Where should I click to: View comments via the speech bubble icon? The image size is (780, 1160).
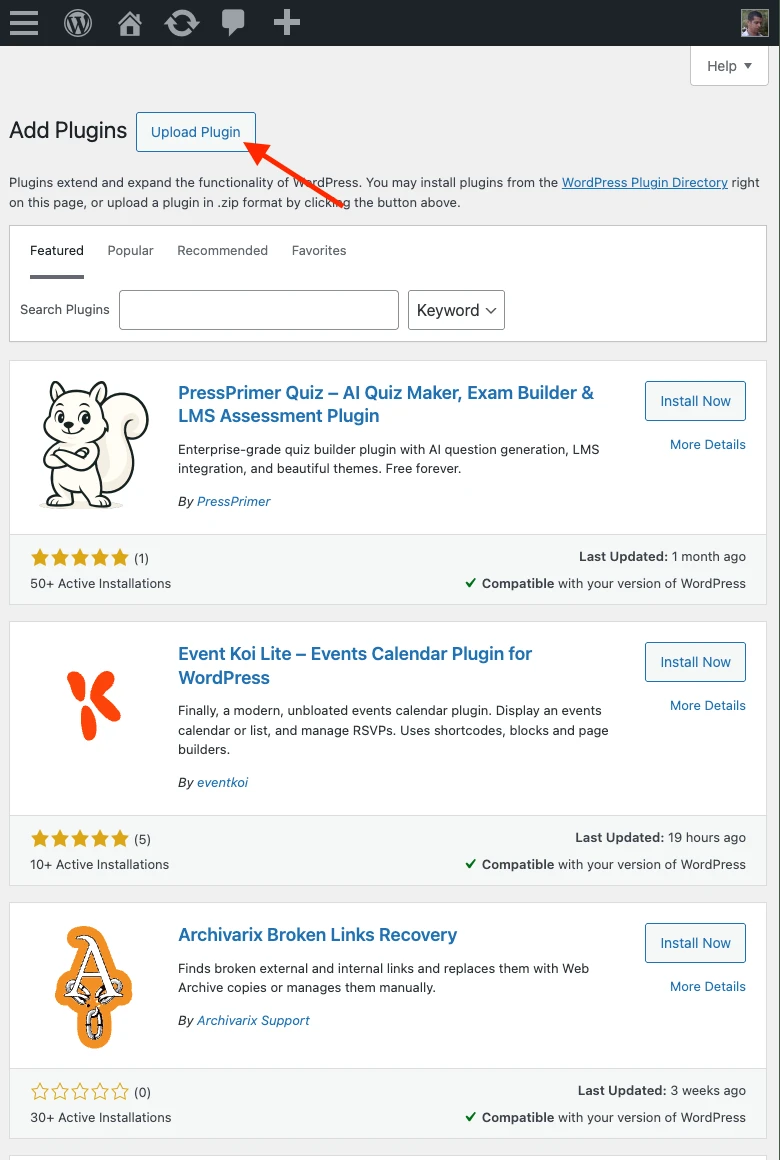click(x=233, y=22)
